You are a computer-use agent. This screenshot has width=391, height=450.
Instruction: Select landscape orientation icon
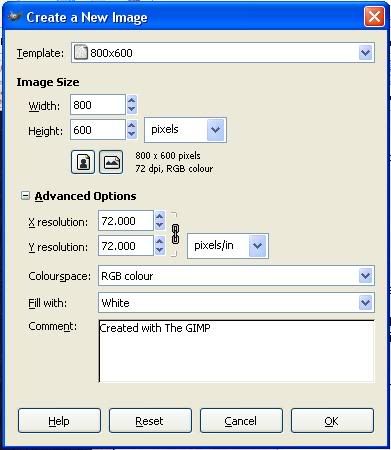tap(111, 162)
